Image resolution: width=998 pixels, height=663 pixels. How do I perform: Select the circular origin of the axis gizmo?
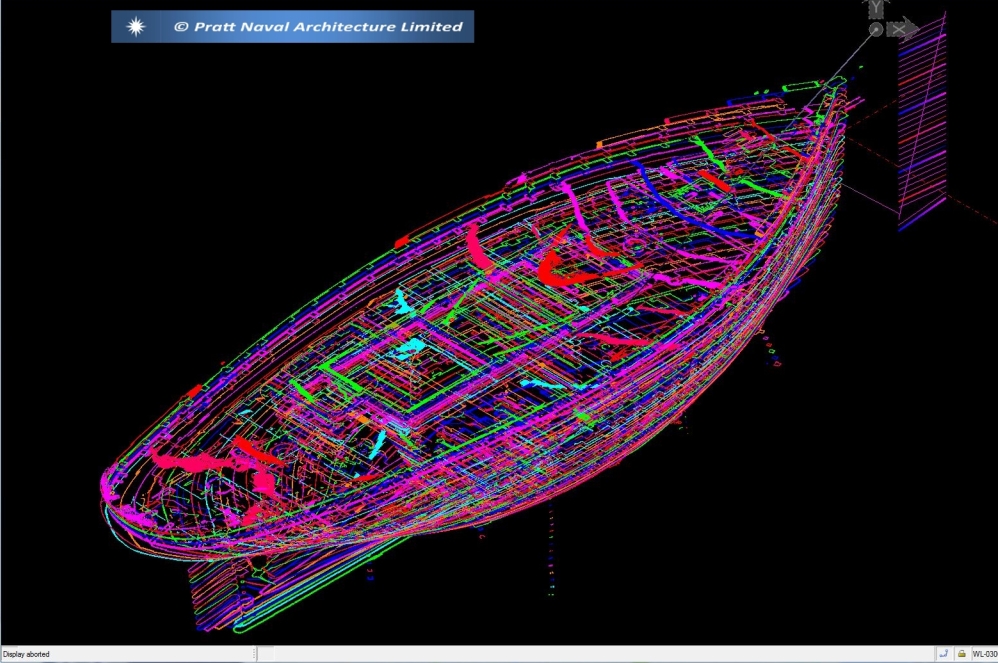[876, 30]
